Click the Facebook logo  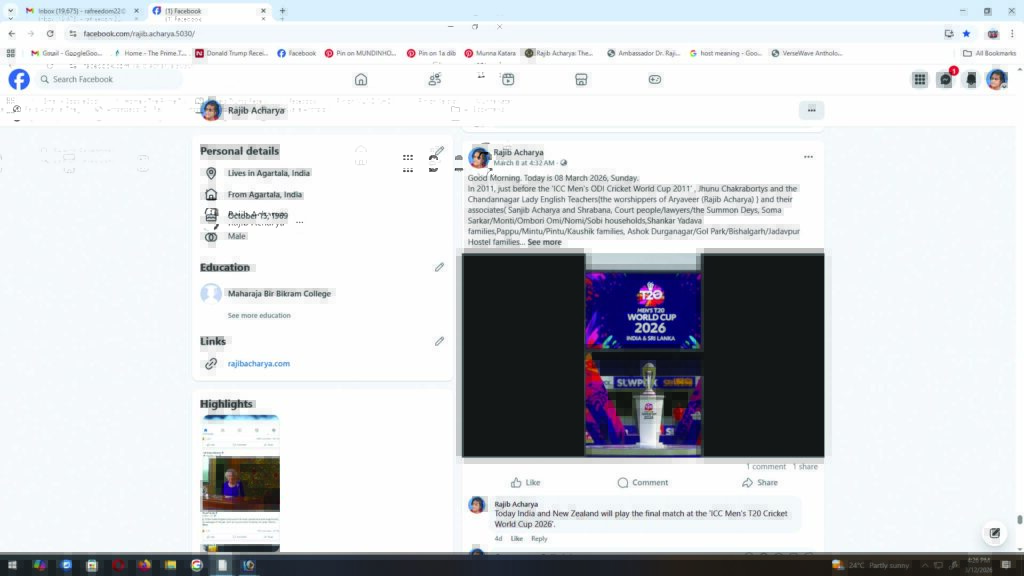(x=19, y=80)
